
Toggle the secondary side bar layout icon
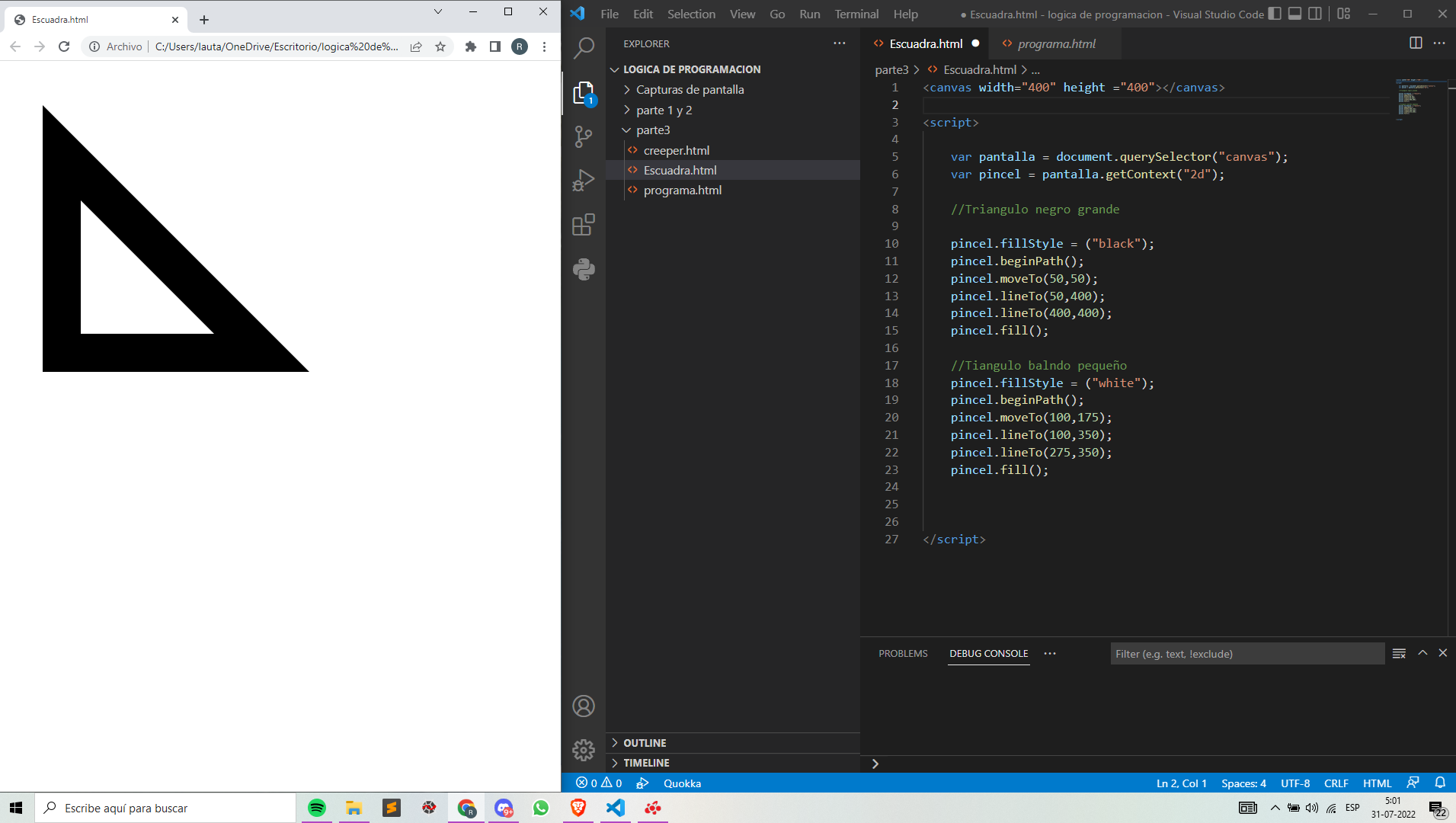(1315, 14)
